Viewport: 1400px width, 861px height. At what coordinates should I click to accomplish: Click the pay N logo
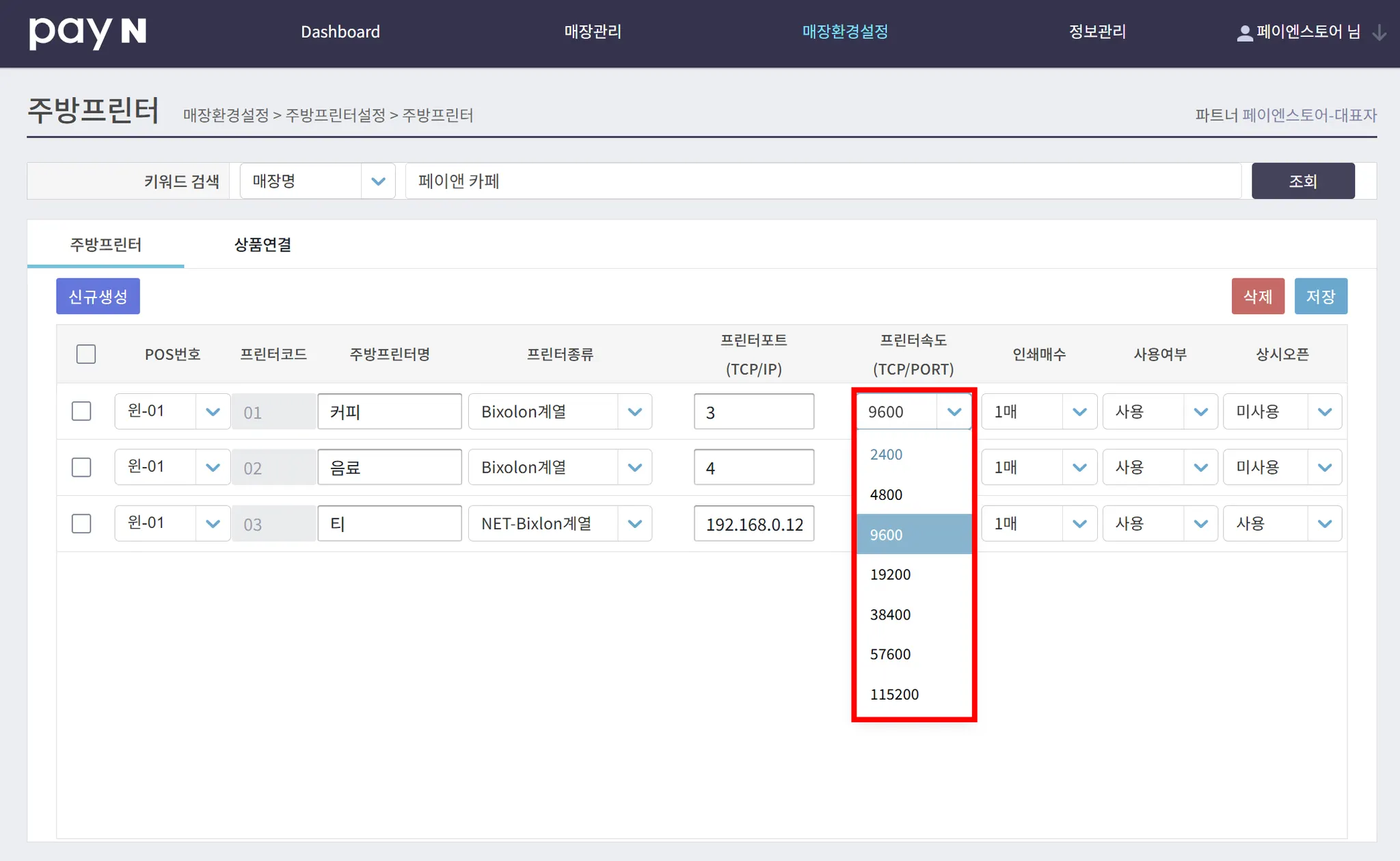tap(87, 32)
